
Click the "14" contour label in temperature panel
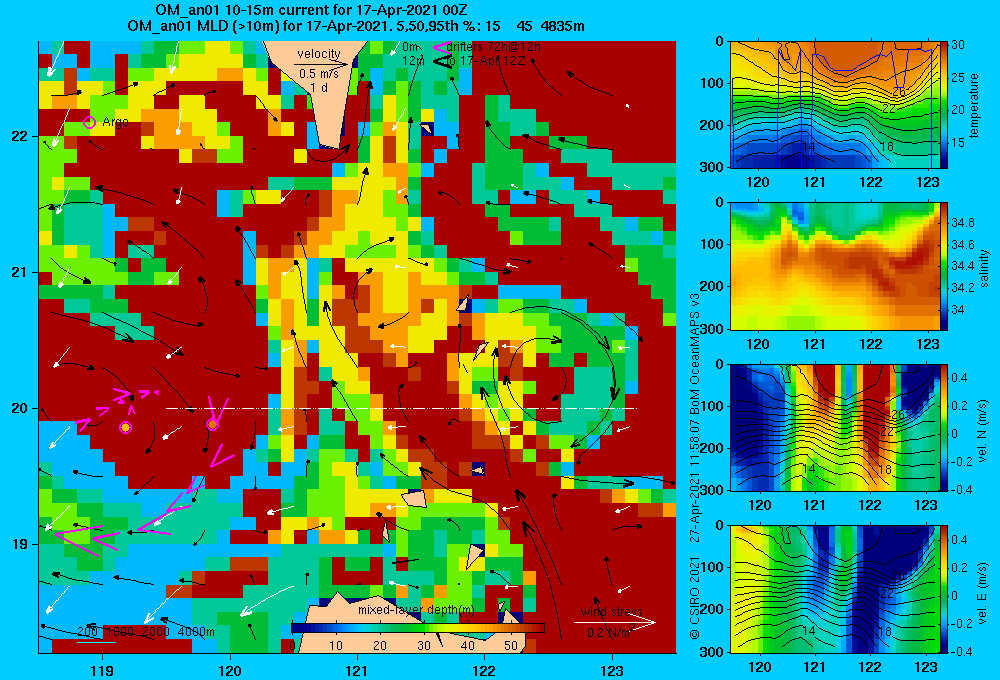(808, 147)
